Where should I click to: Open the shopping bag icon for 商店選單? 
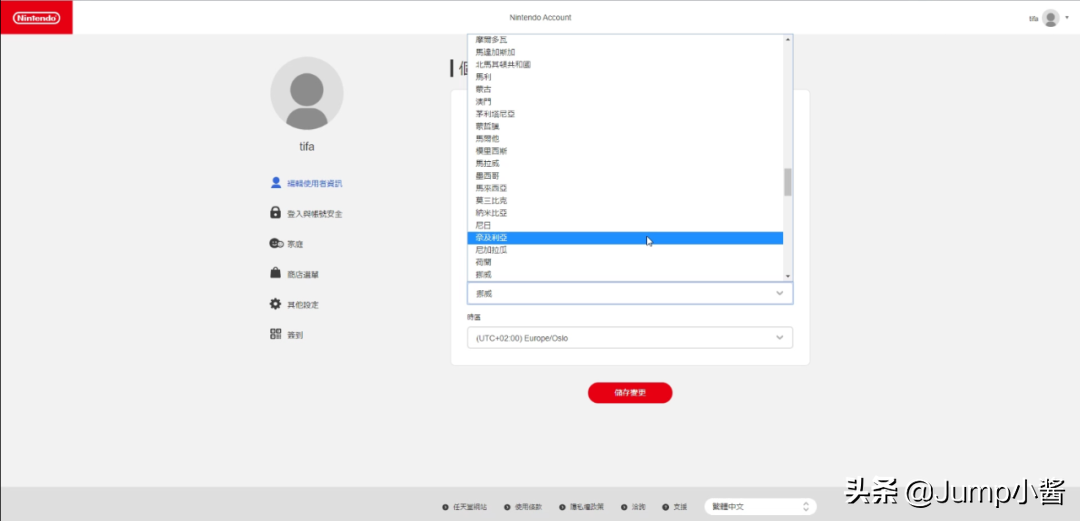point(276,274)
